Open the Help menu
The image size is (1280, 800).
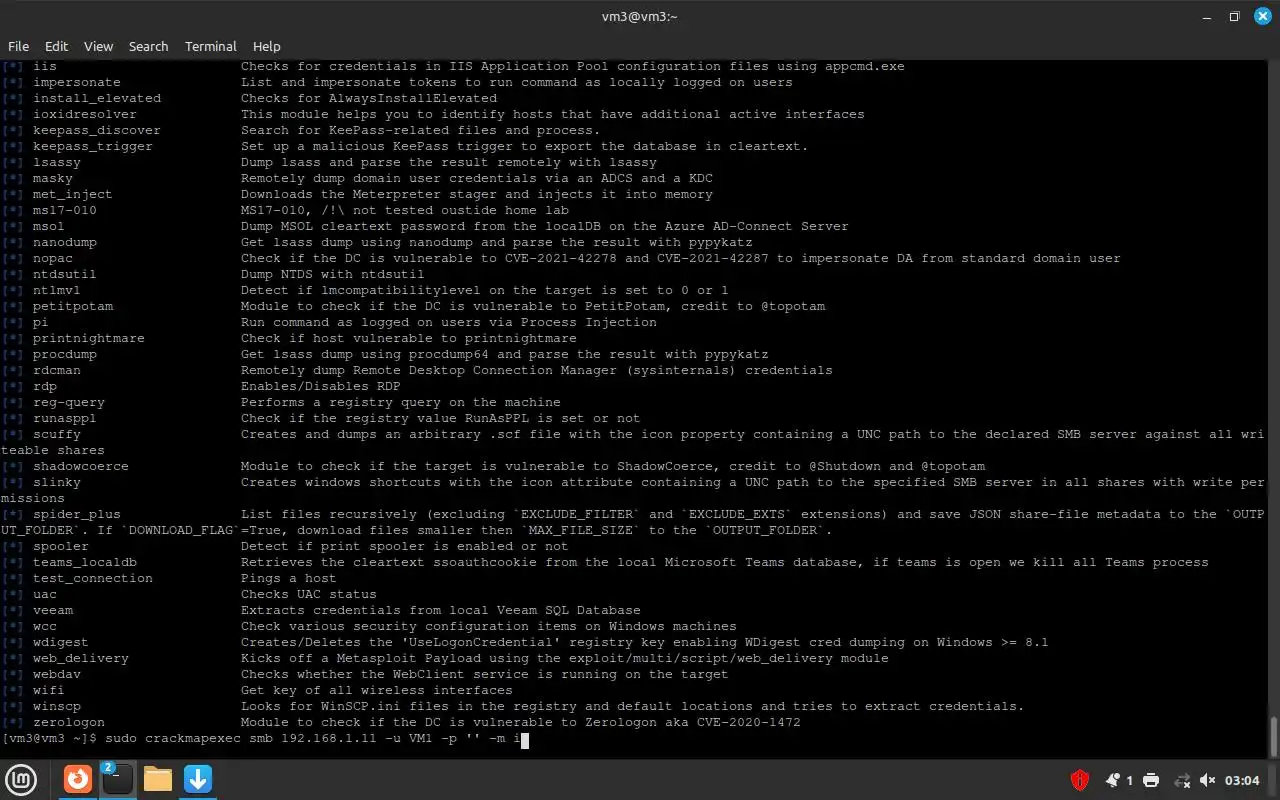(x=266, y=46)
